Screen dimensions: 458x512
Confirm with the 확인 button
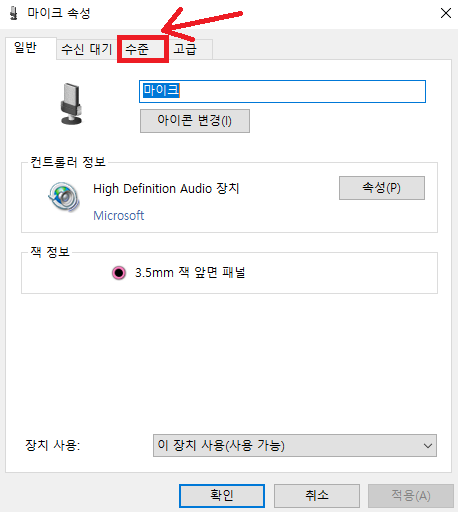(x=222, y=496)
